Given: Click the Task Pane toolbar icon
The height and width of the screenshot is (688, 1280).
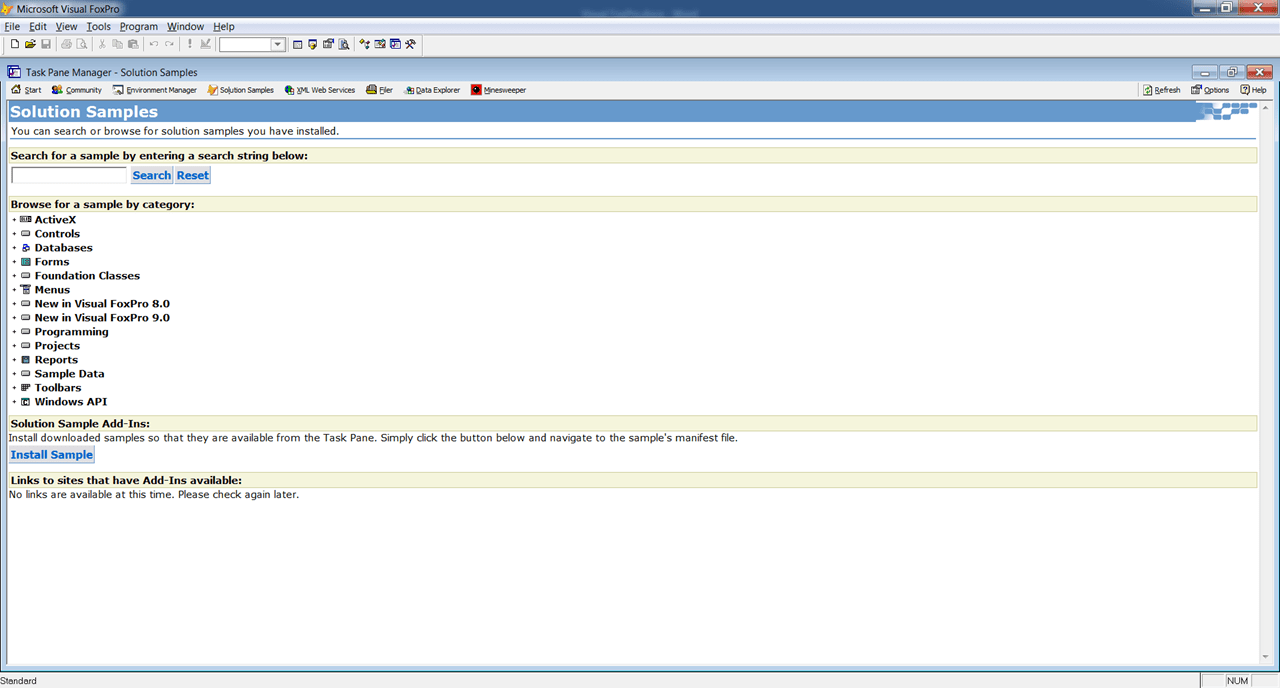Looking at the screenshot, I should (395, 44).
